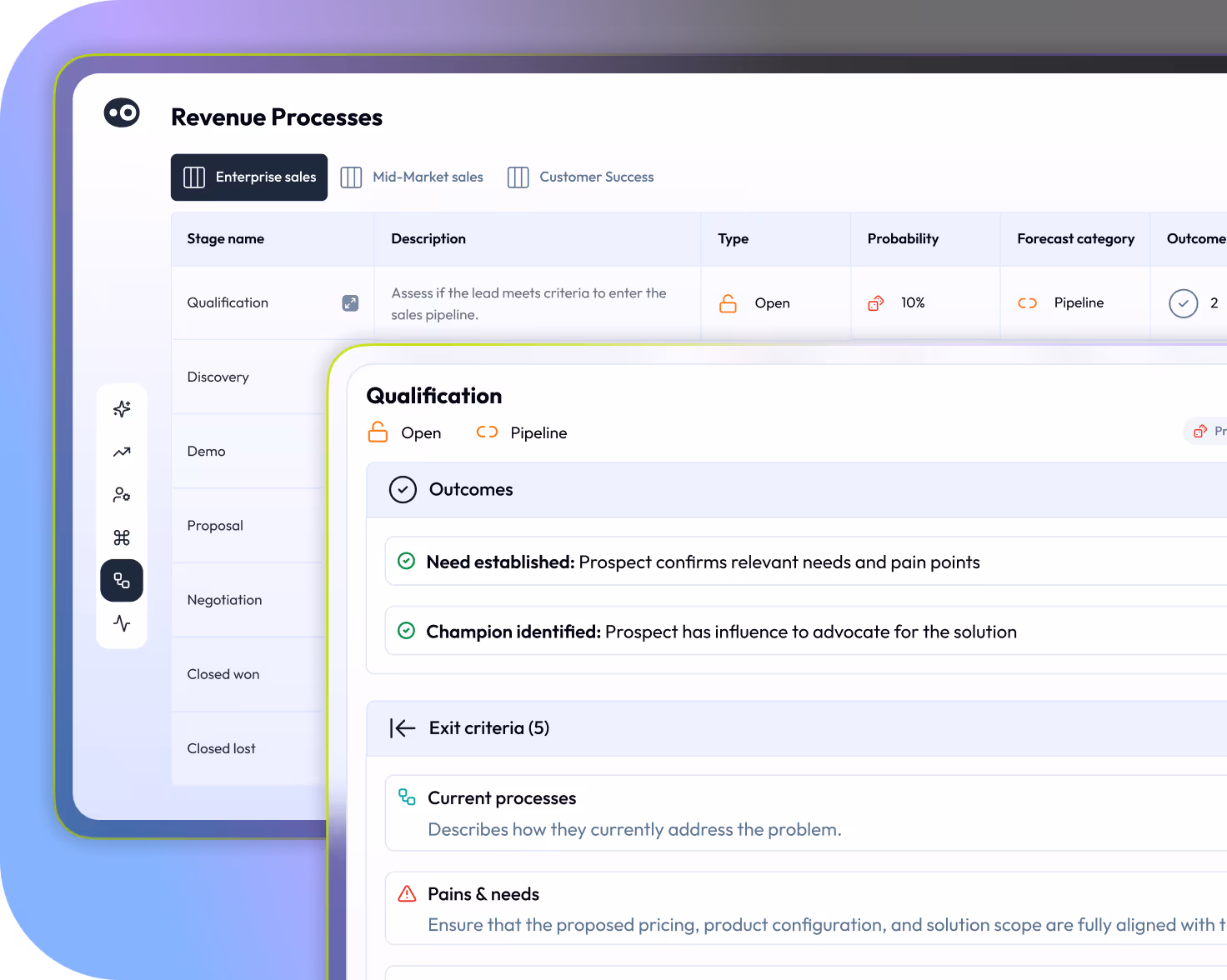Toggle the green check on Champion identified

click(x=406, y=631)
